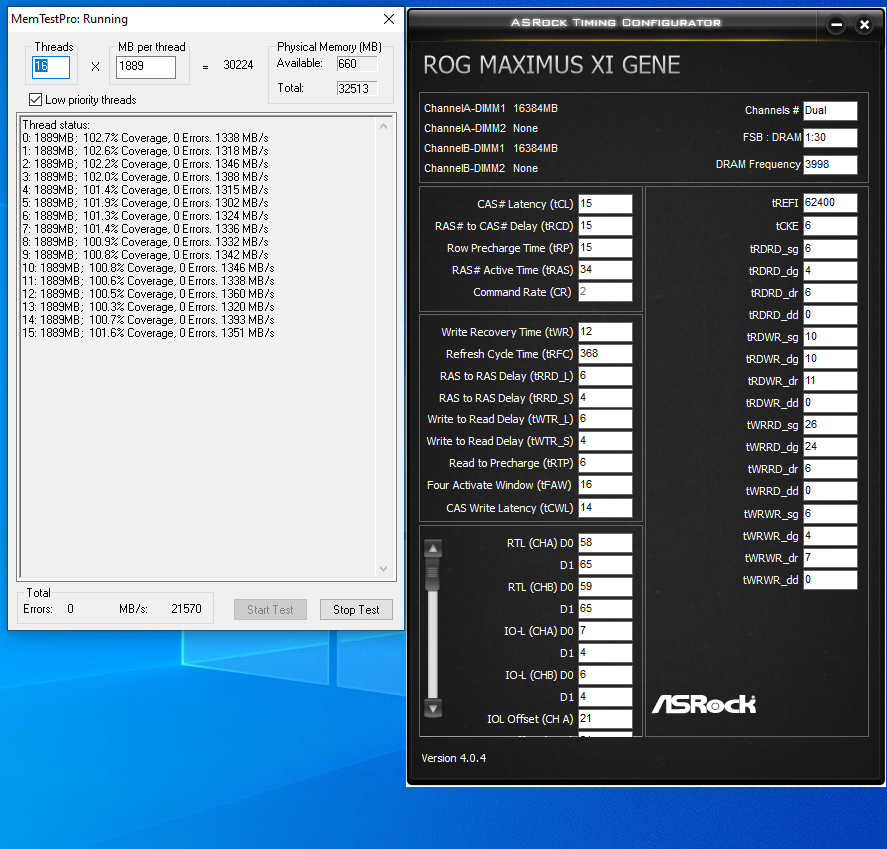Viewport: 887px width, 849px height.
Task: Click the ChannelB-DIMM1 16384MB entry
Action: pos(490,148)
